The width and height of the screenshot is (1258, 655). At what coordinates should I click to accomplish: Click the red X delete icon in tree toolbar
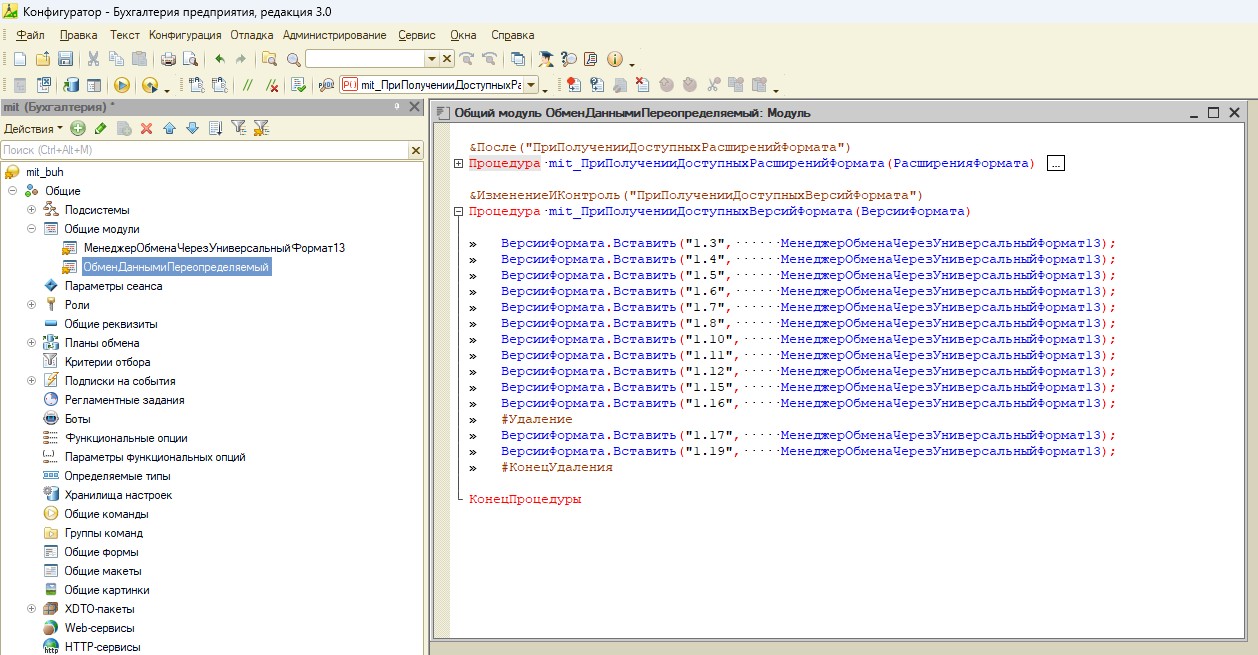[146, 128]
